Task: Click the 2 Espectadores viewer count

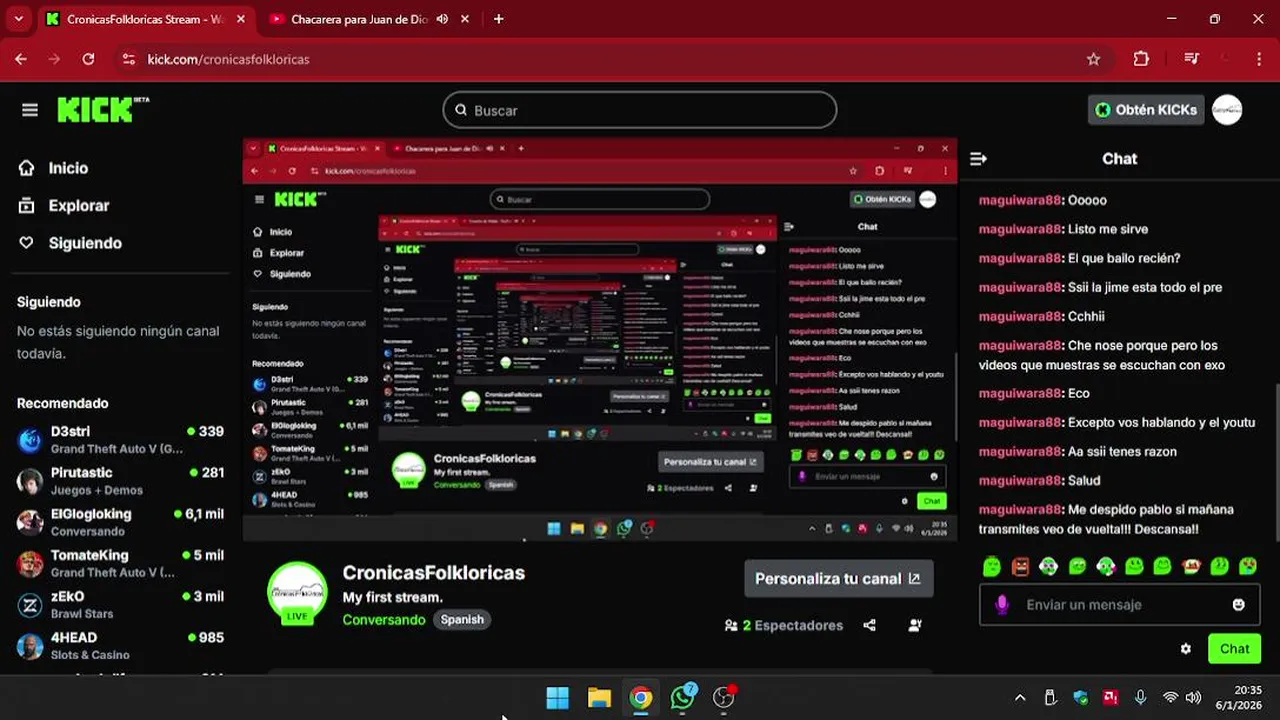Action: coord(784,625)
